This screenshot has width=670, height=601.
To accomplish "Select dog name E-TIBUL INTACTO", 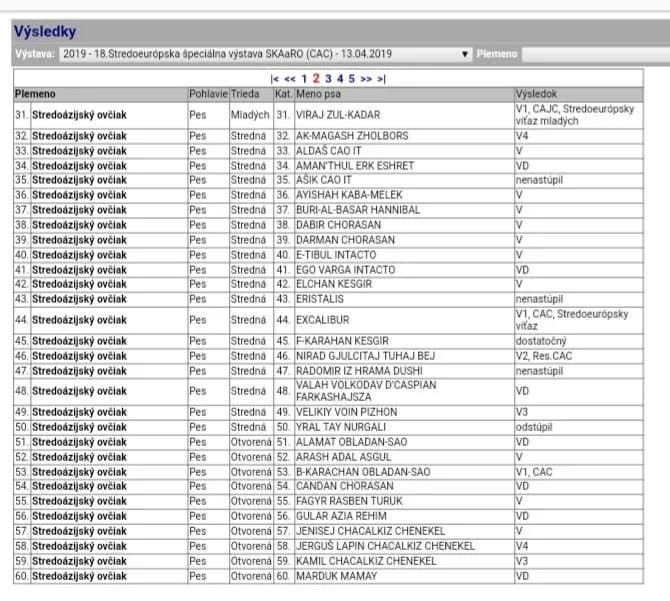I will coord(336,255).
